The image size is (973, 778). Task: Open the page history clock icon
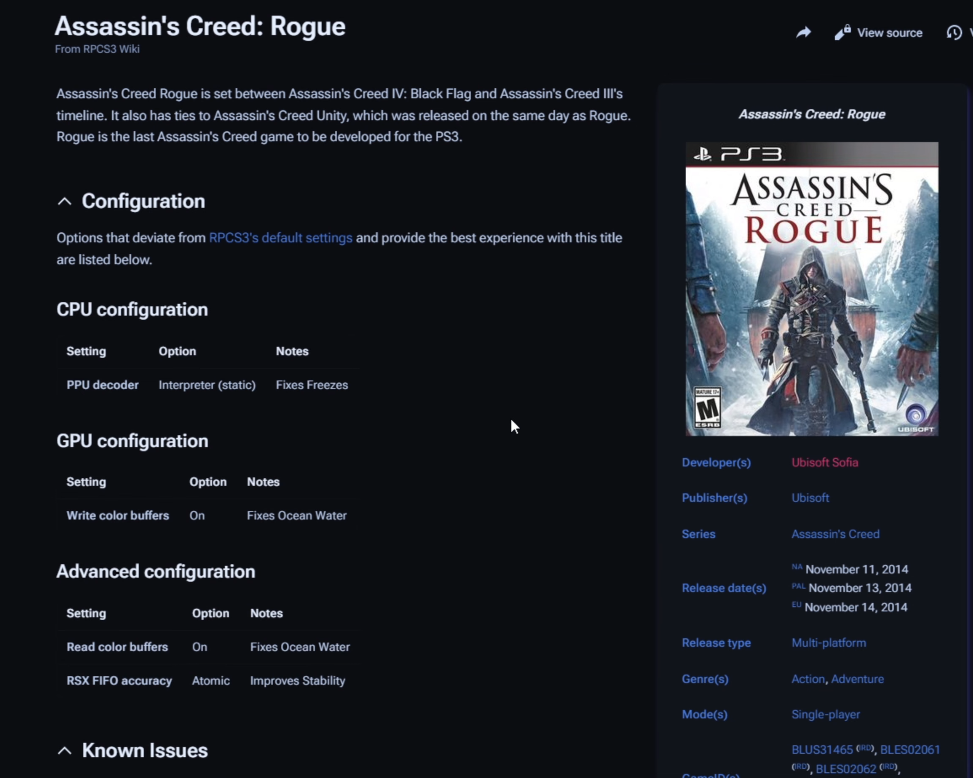[954, 32]
